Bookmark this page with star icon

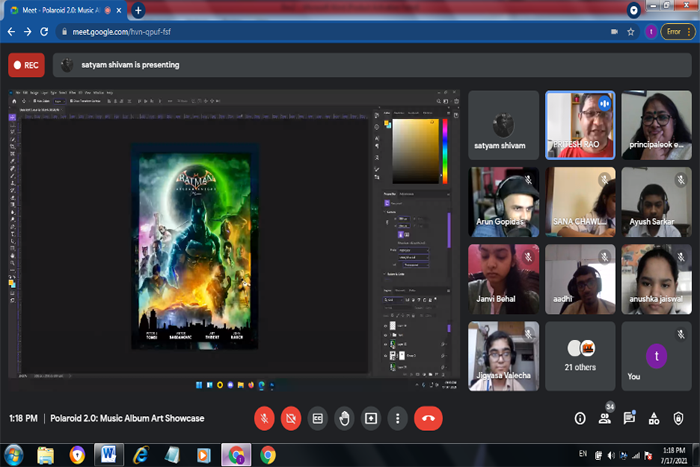point(630,32)
